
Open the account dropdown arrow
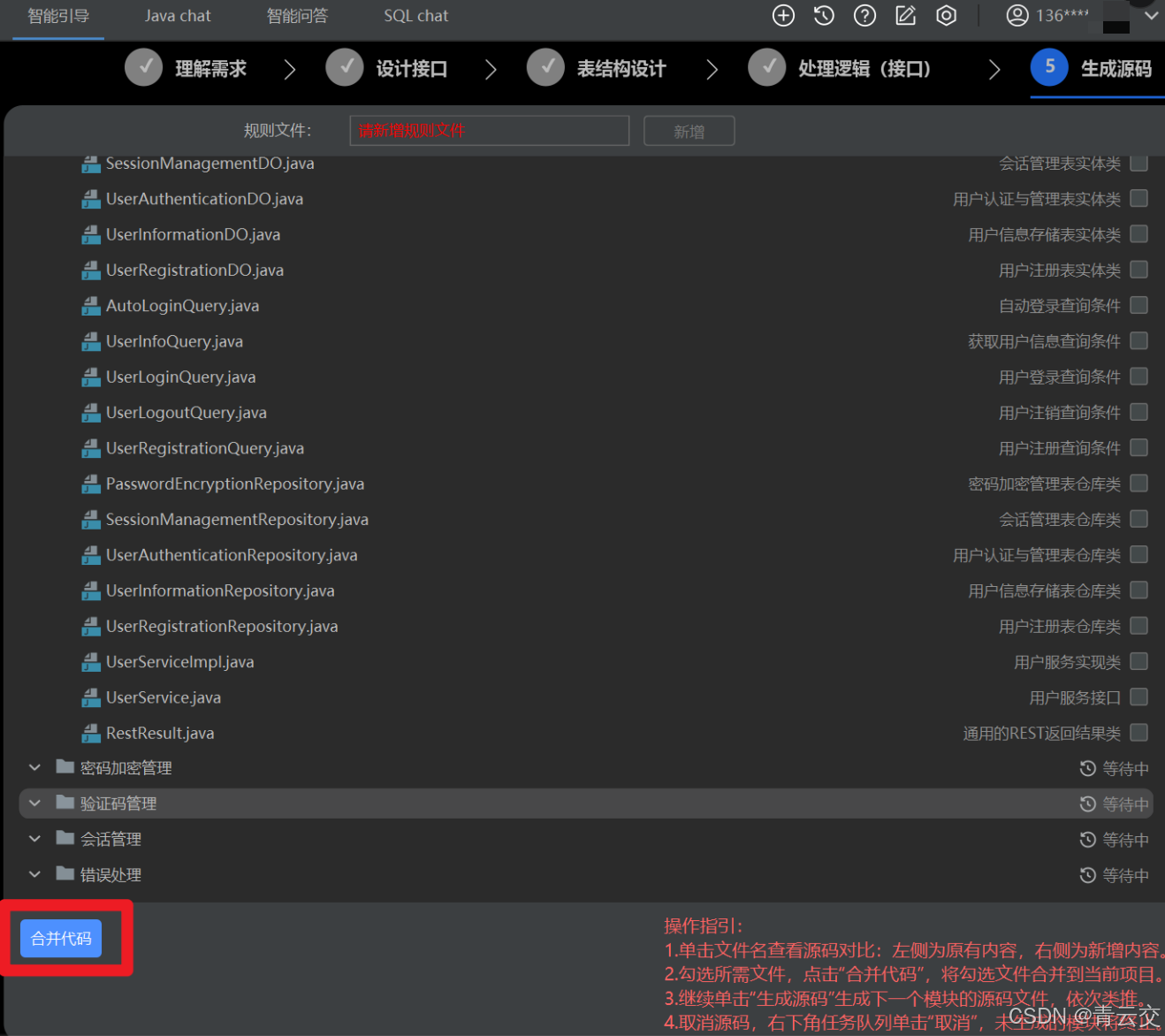[x=1151, y=16]
